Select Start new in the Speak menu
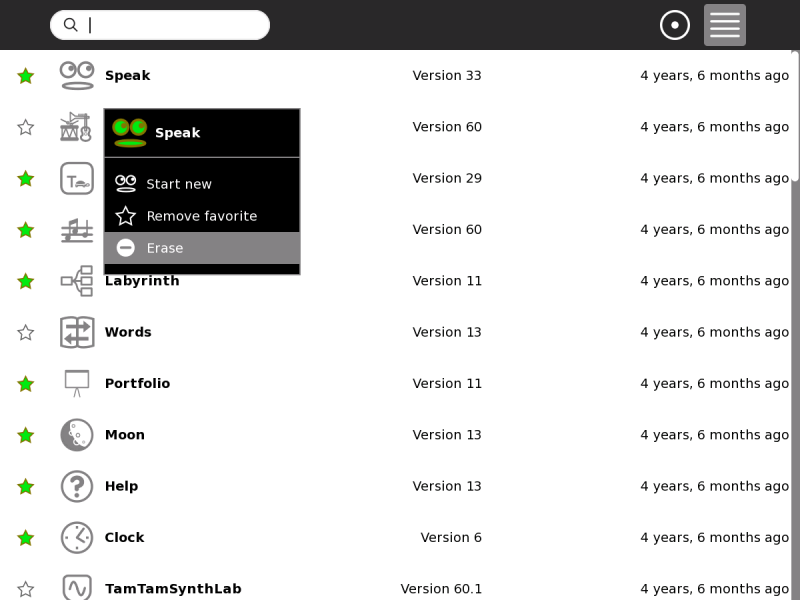This screenshot has width=800, height=600. 179,184
